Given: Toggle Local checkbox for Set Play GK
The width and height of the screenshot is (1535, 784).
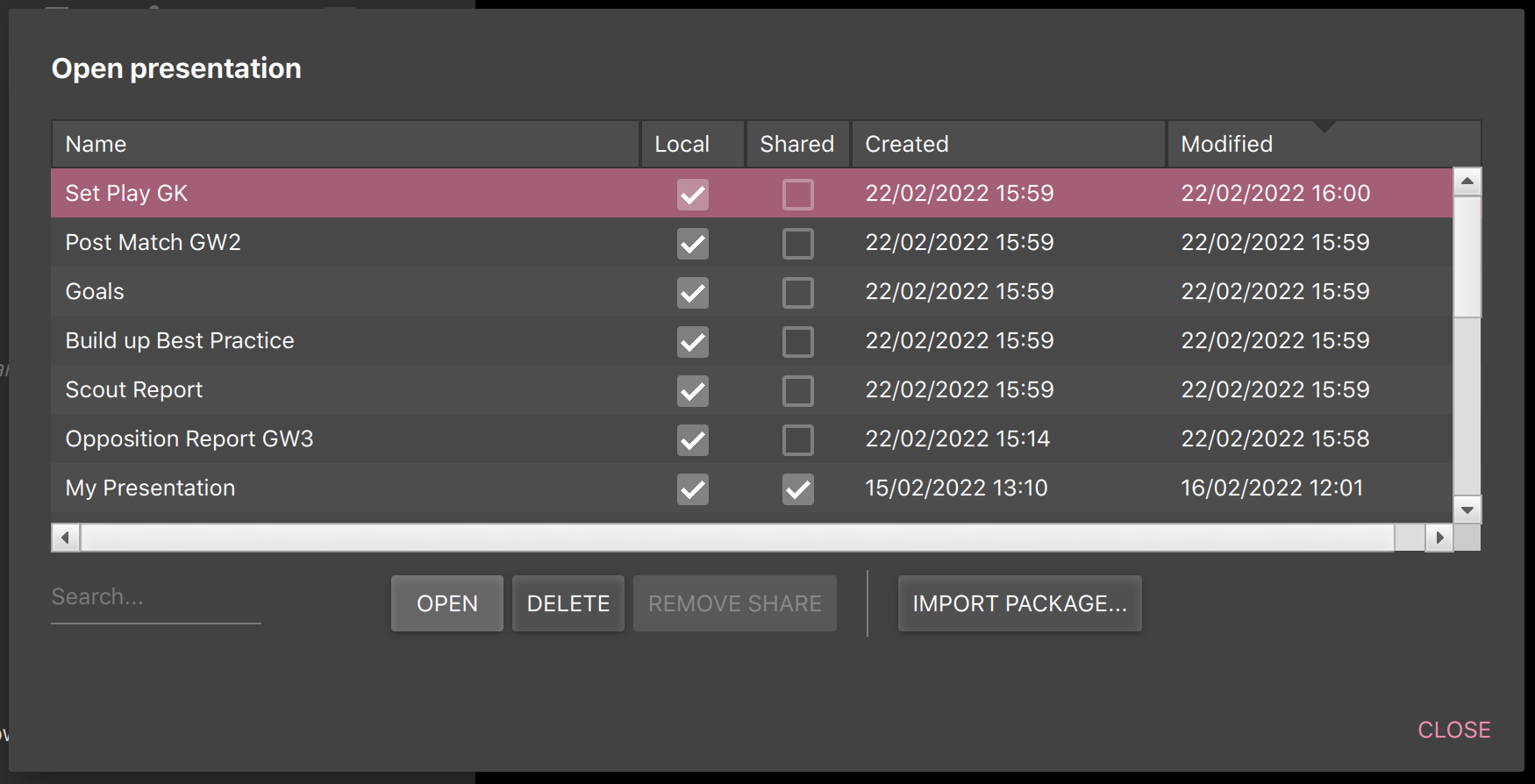Looking at the screenshot, I should coord(693,194).
